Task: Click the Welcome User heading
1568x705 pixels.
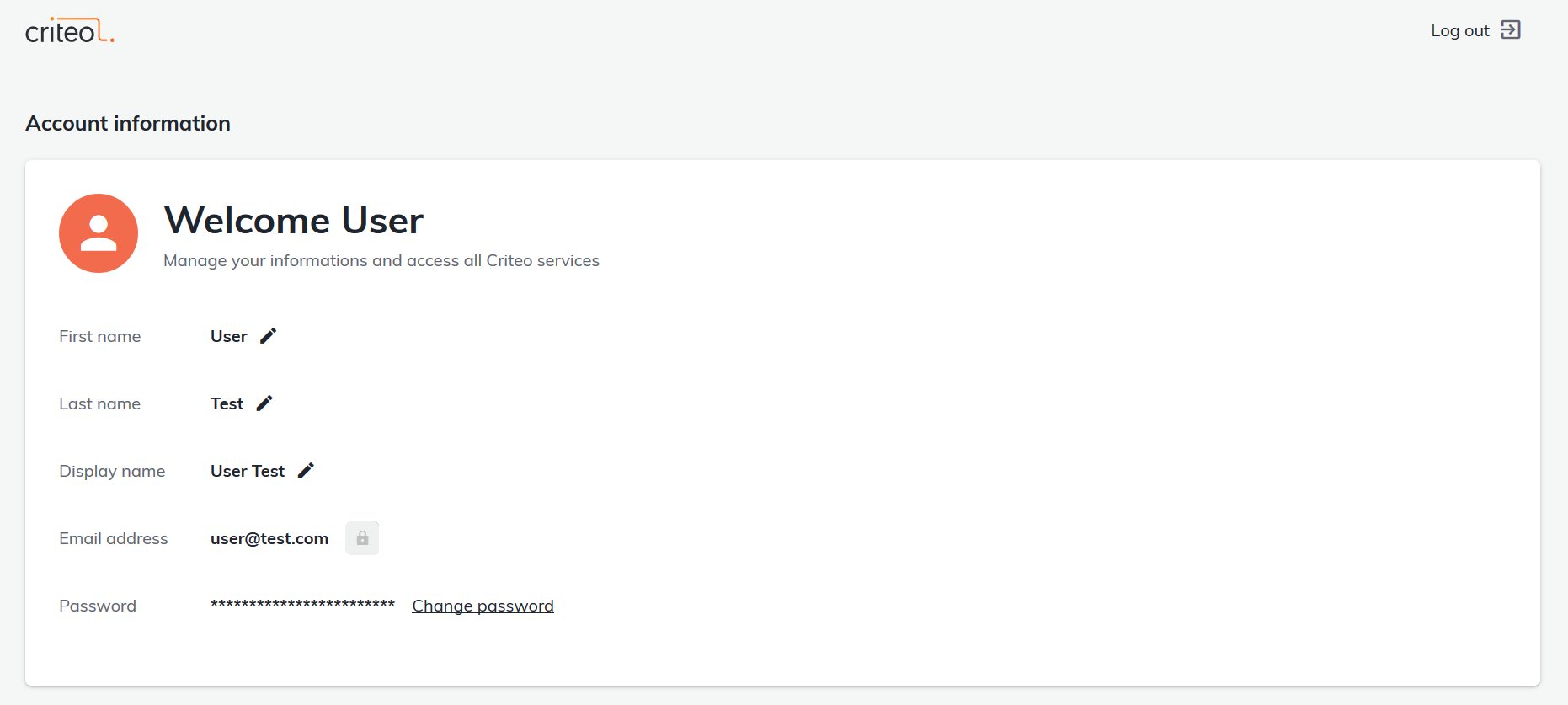Action: pos(293,221)
